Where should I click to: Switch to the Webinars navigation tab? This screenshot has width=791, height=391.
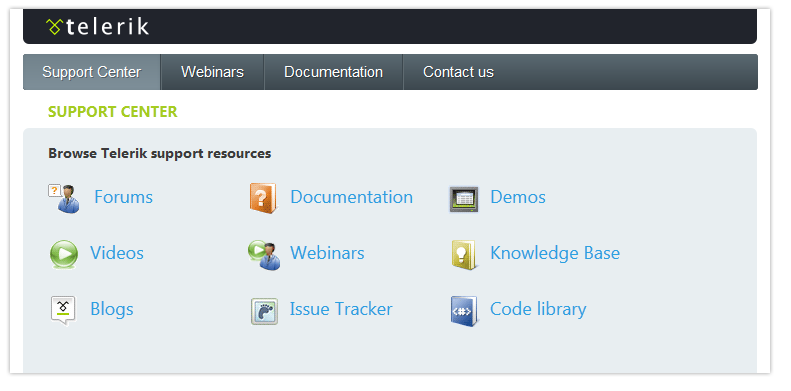tap(212, 72)
